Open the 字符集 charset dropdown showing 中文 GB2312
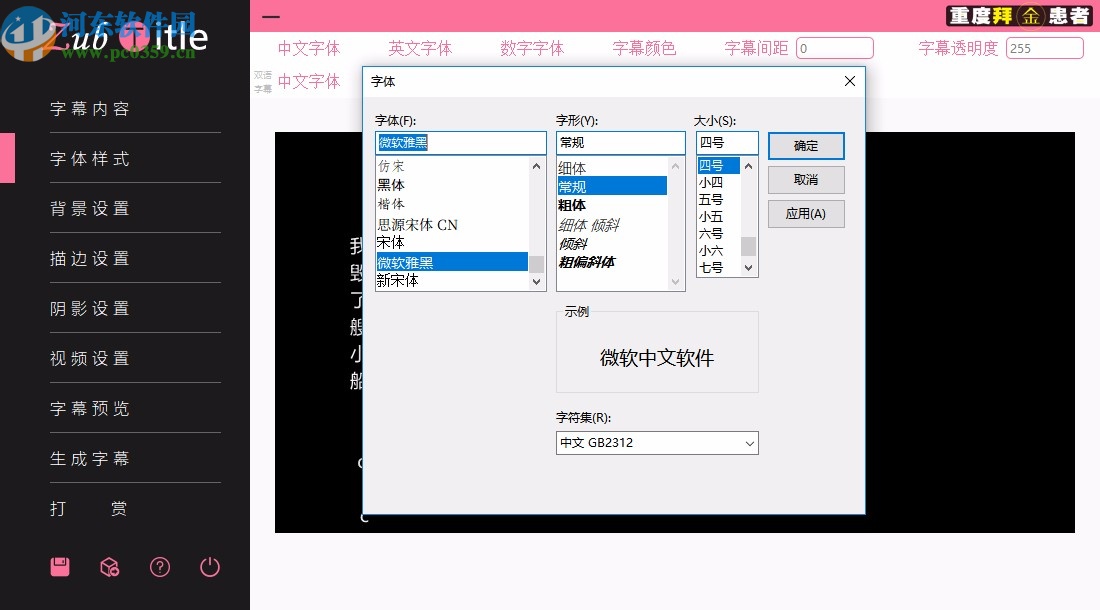 tap(655, 443)
